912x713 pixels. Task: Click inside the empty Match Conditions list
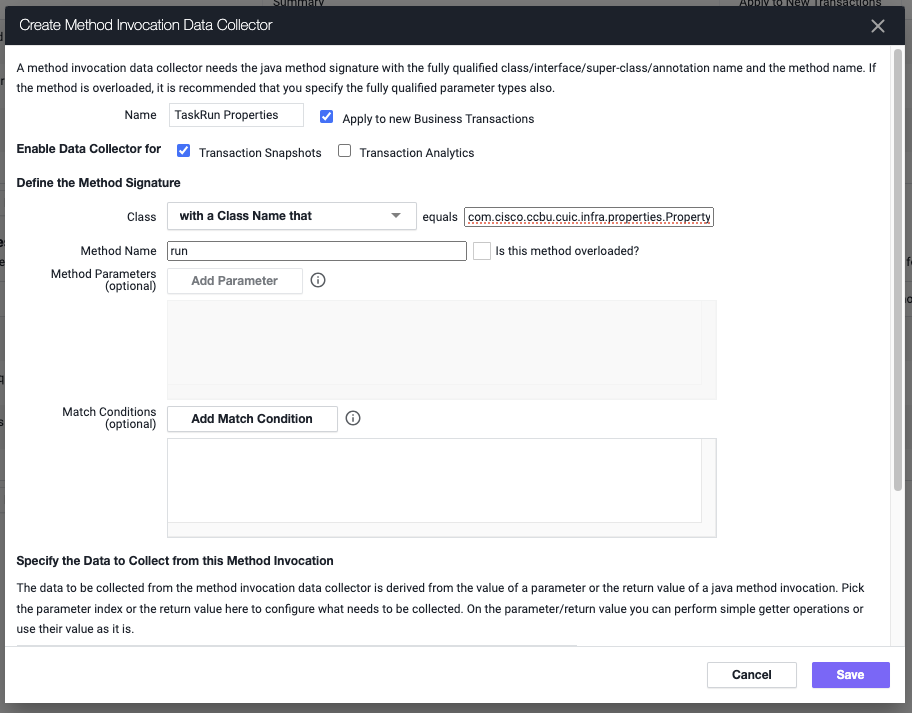434,480
